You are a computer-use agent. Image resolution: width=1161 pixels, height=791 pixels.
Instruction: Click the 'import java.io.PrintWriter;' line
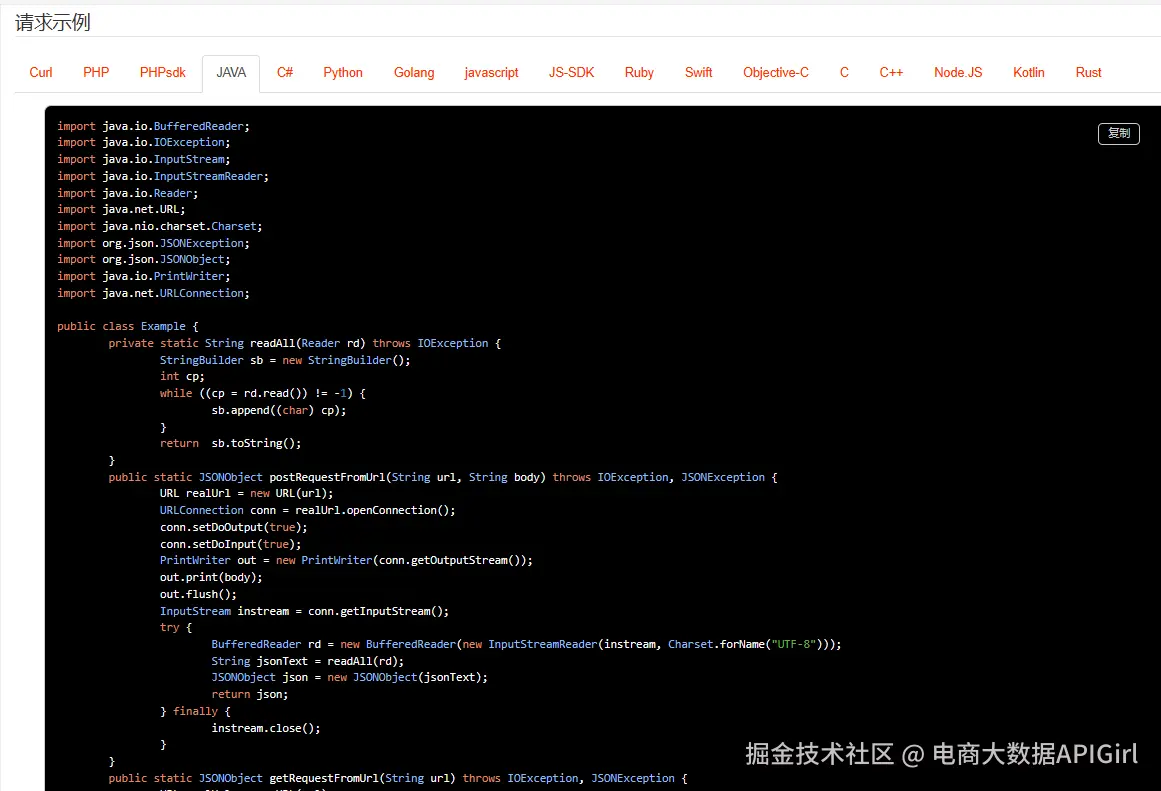click(x=144, y=276)
